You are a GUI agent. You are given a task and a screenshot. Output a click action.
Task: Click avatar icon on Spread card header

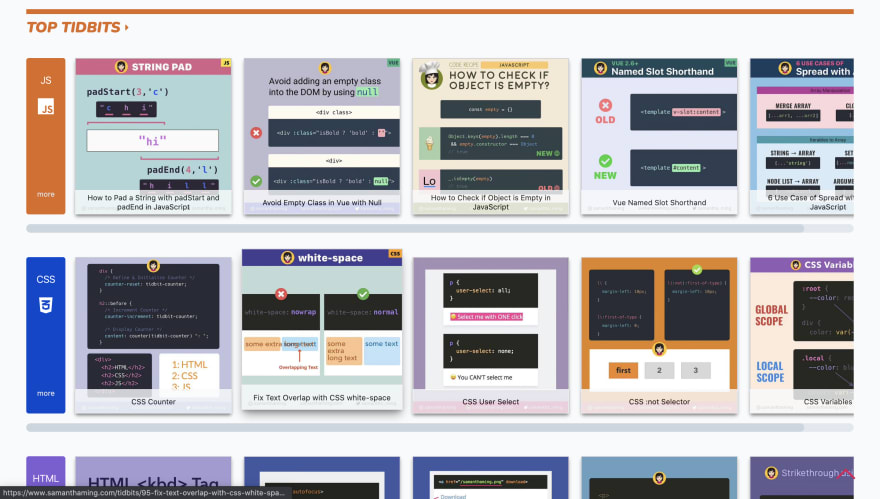click(785, 68)
